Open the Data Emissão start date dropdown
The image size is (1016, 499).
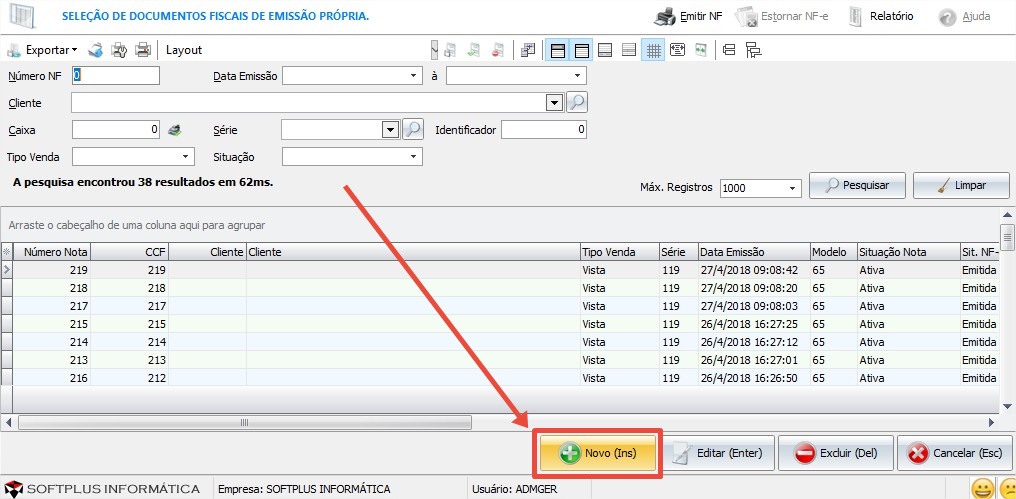pyautogui.click(x=413, y=76)
